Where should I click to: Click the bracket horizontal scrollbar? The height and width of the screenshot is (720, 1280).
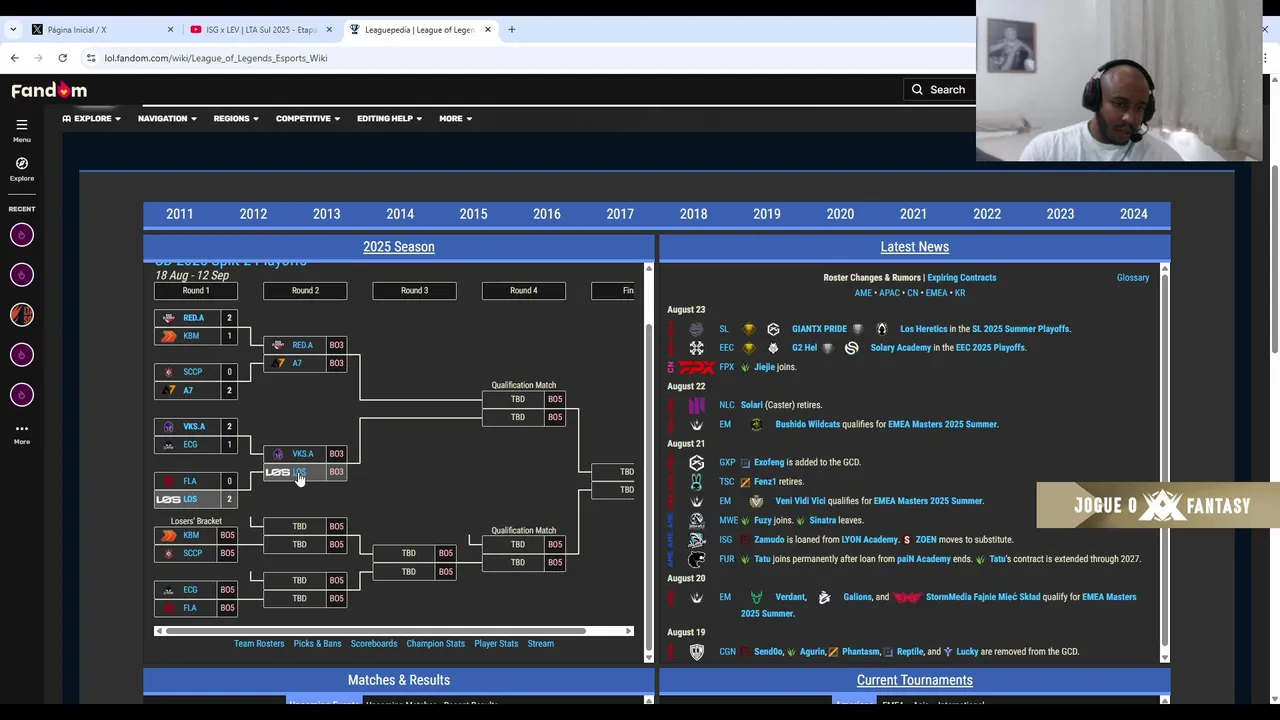click(x=376, y=631)
